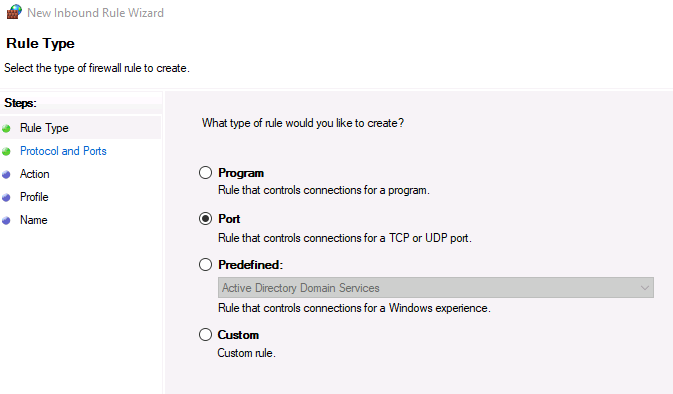The width and height of the screenshot is (673, 394).
Task: Select Action in the steps list
Action: (34, 174)
